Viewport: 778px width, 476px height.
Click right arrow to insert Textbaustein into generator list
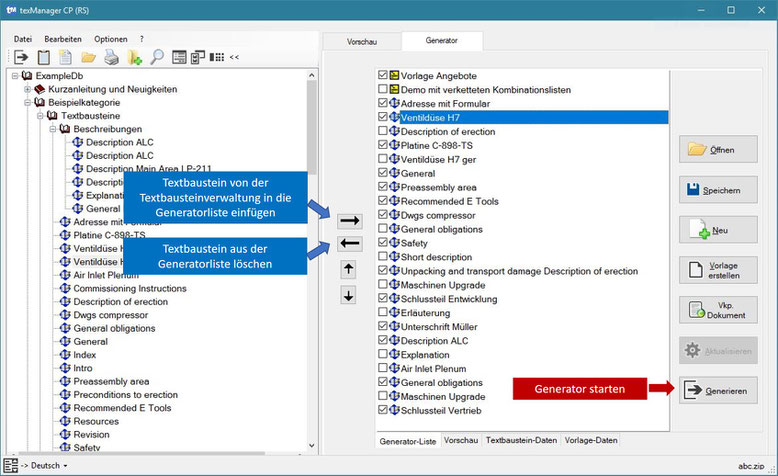(350, 221)
